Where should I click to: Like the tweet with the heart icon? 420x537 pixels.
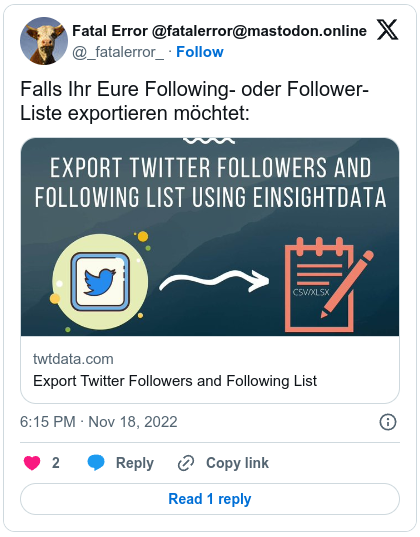click(x=32, y=463)
